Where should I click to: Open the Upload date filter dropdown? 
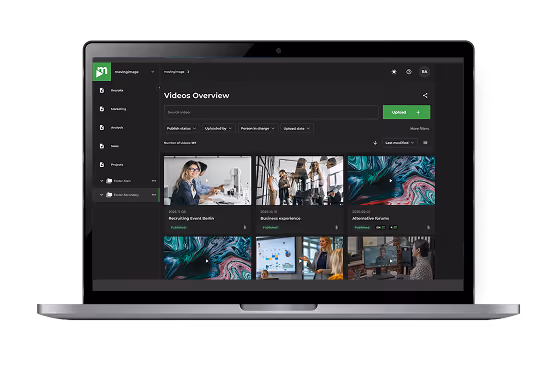297,128
